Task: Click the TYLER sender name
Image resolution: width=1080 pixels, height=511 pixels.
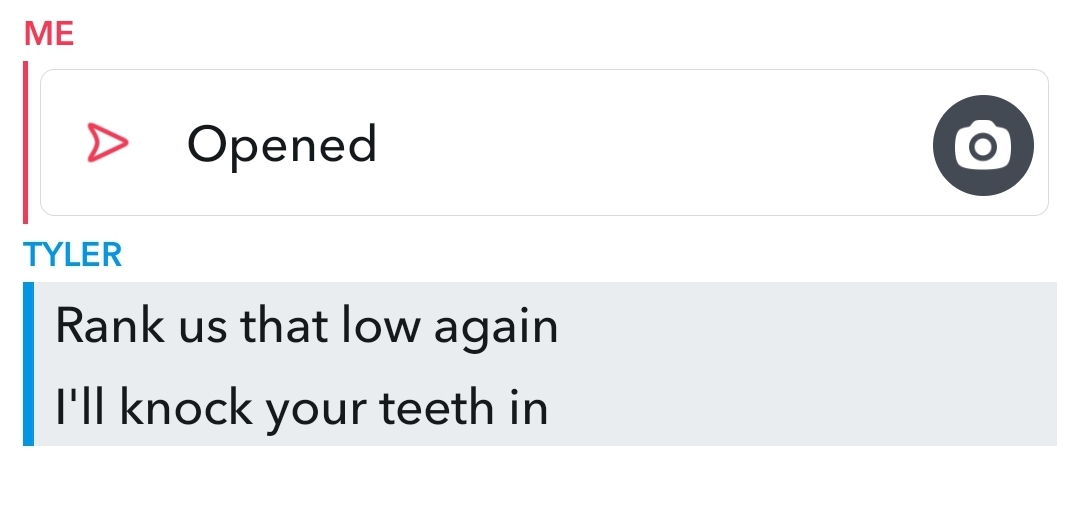Action: click(x=72, y=255)
